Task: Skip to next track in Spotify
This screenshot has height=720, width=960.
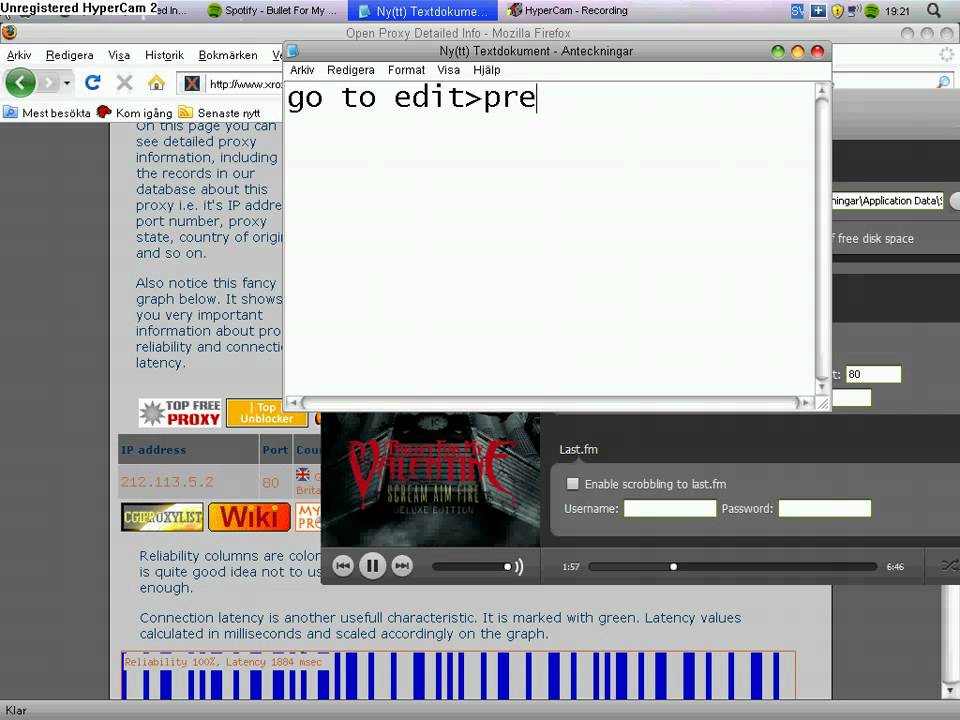Action: pos(402,566)
